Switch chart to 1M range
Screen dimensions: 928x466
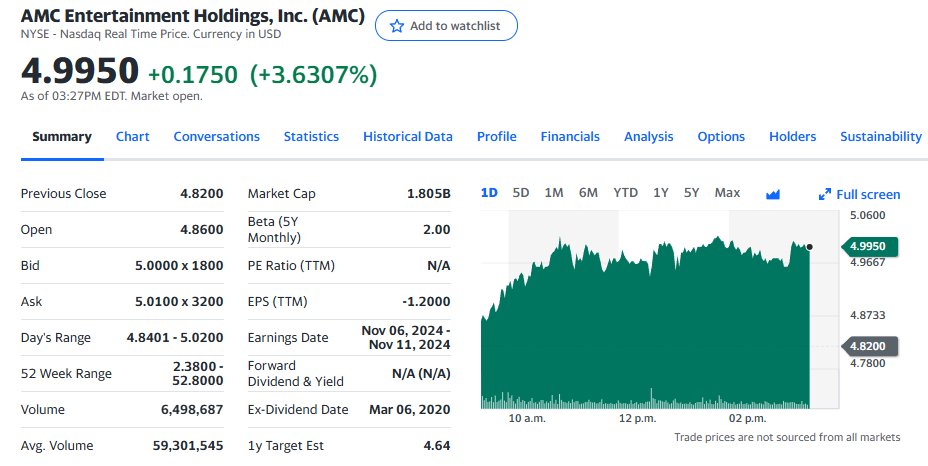[554, 193]
